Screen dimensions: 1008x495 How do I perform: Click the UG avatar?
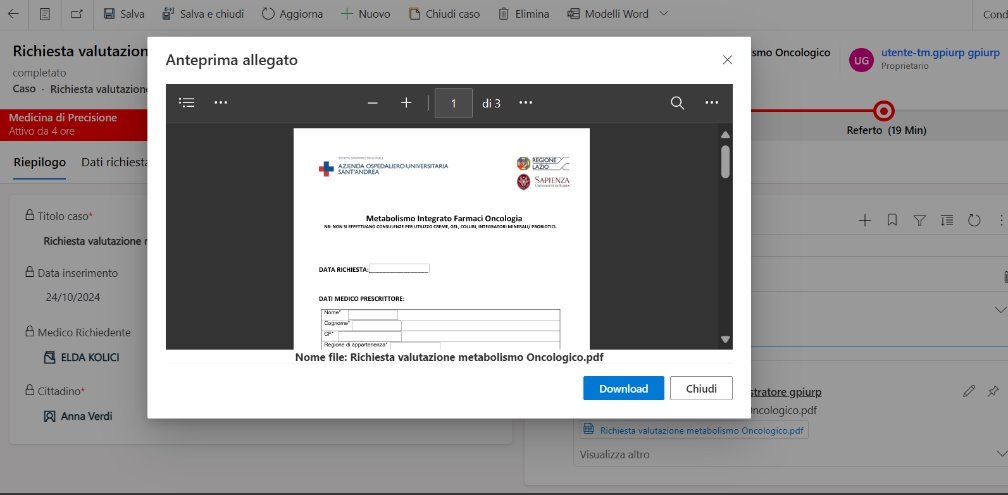(x=861, y=60)
